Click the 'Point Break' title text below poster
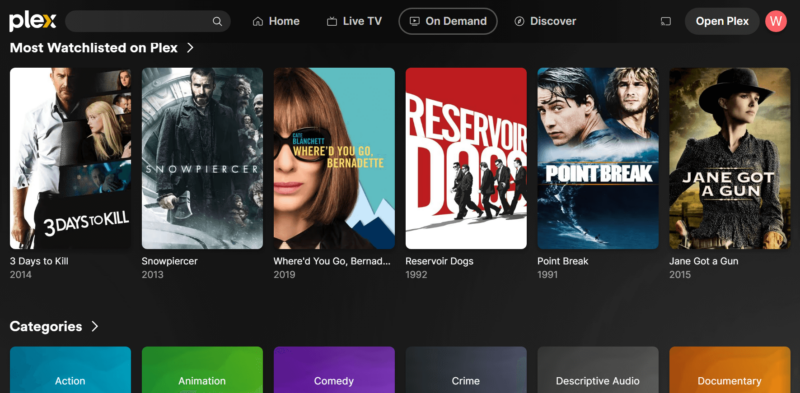800x393 pixels. coord(563,261)
